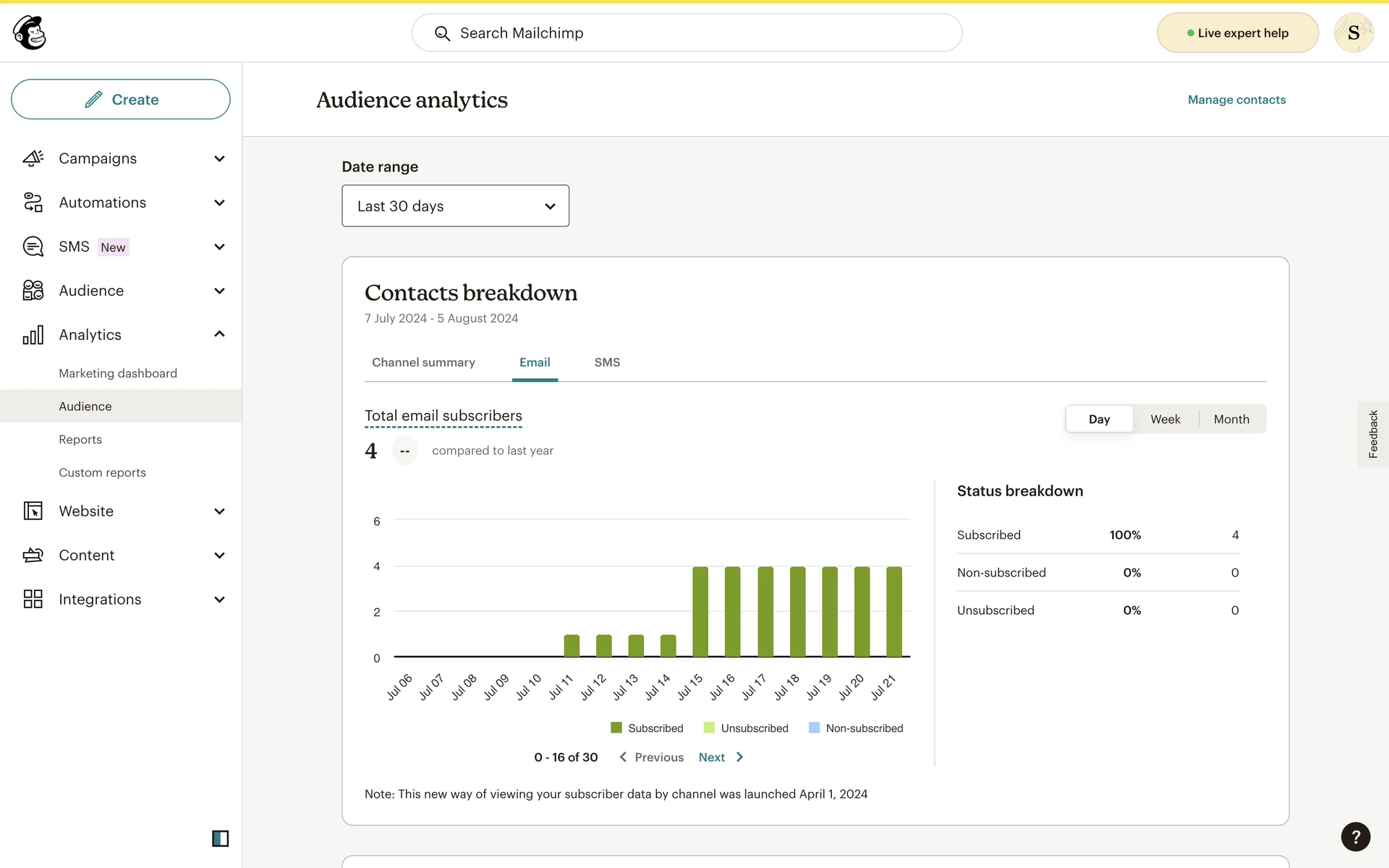This screenshot has width=1389, height=868.
Task: Switch to the Channel summary tab
Action: [x=423, y=362]
